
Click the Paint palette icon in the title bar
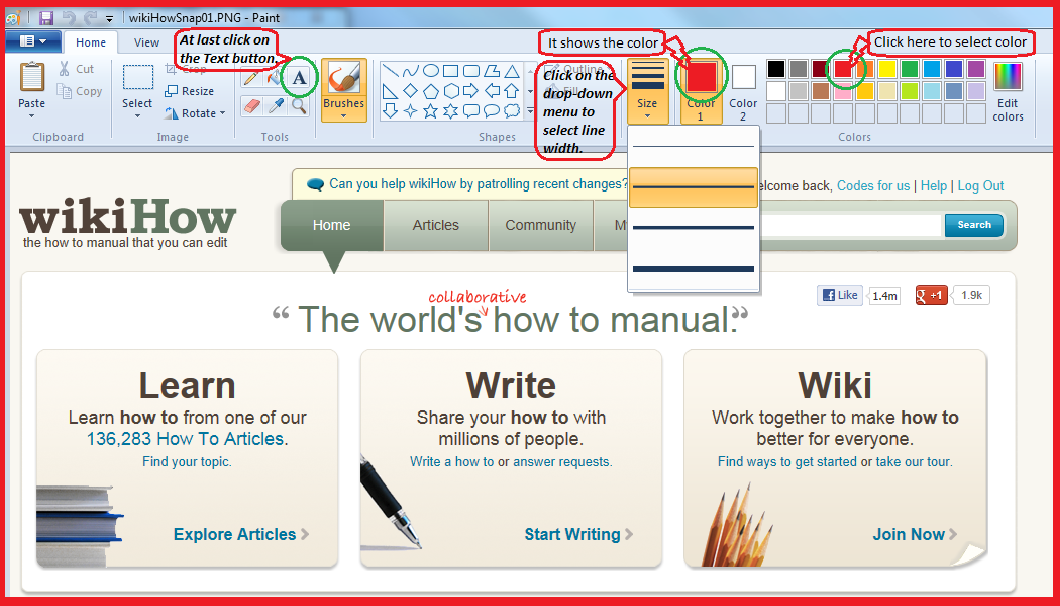click(13, 18)
